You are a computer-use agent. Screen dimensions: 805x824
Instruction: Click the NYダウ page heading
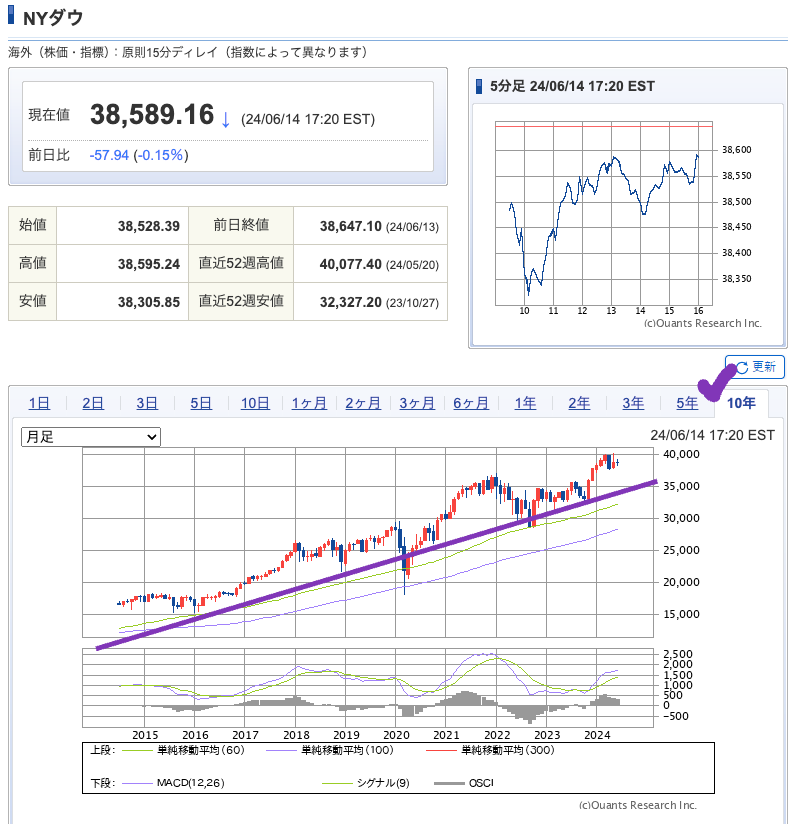point(53,18)
